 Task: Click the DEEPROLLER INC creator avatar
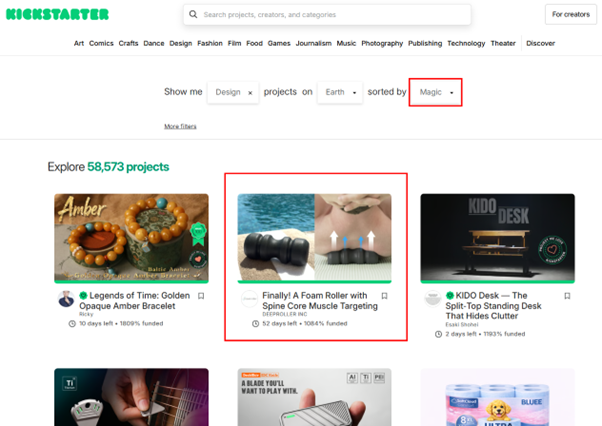coord(249,299)
